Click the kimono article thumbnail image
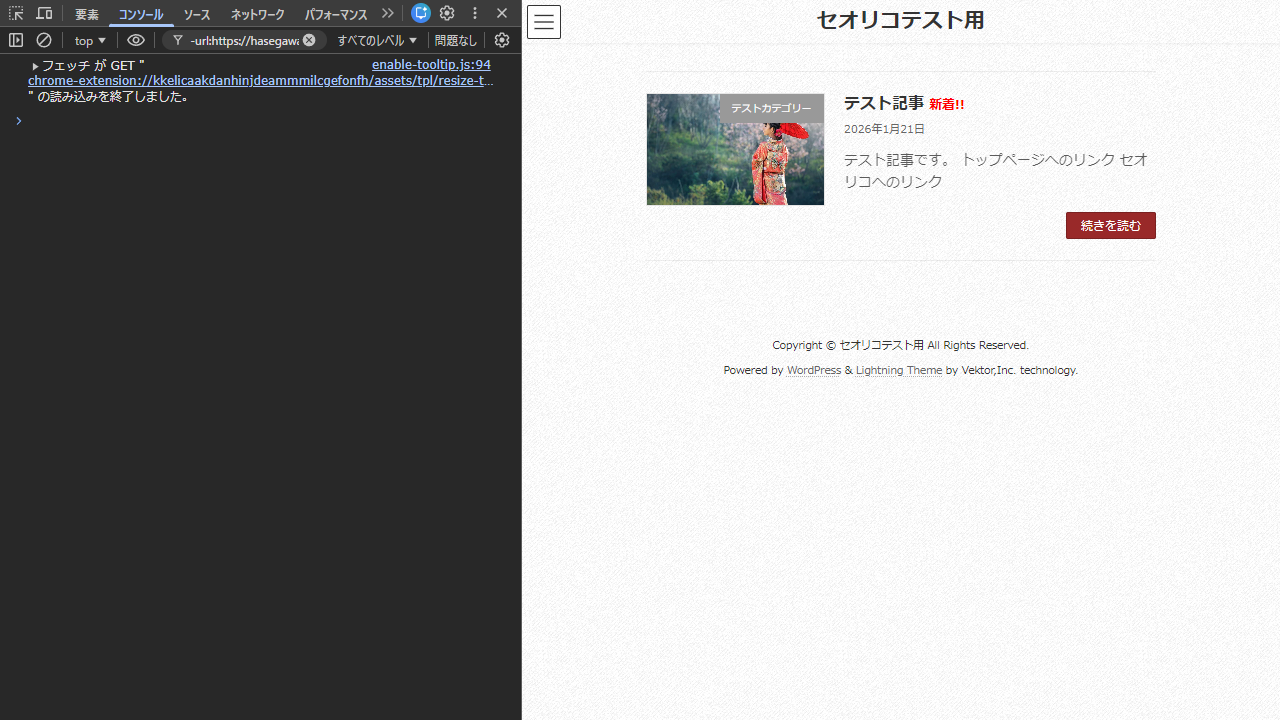Viewport: 1280px width, 720px height. tap(735, 149)
